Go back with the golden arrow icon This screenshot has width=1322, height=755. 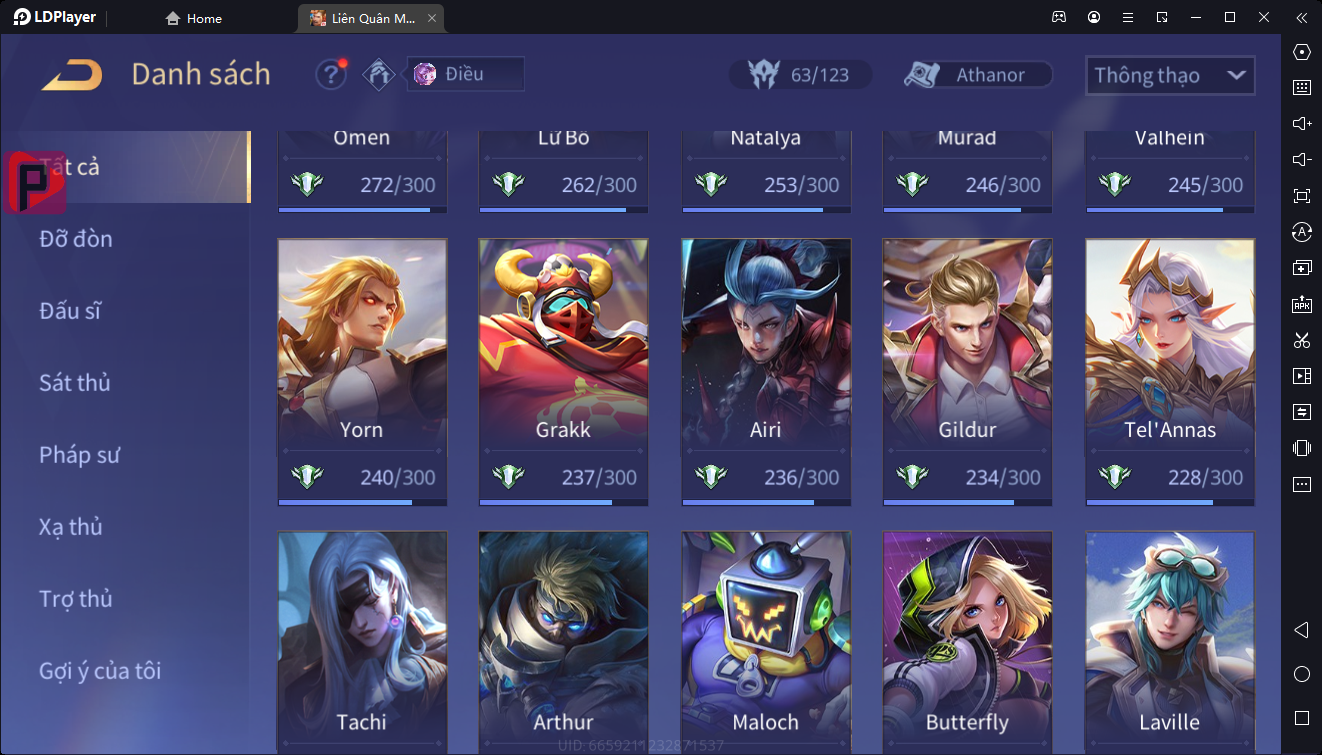pyautogui.click(x=72, y=75)
